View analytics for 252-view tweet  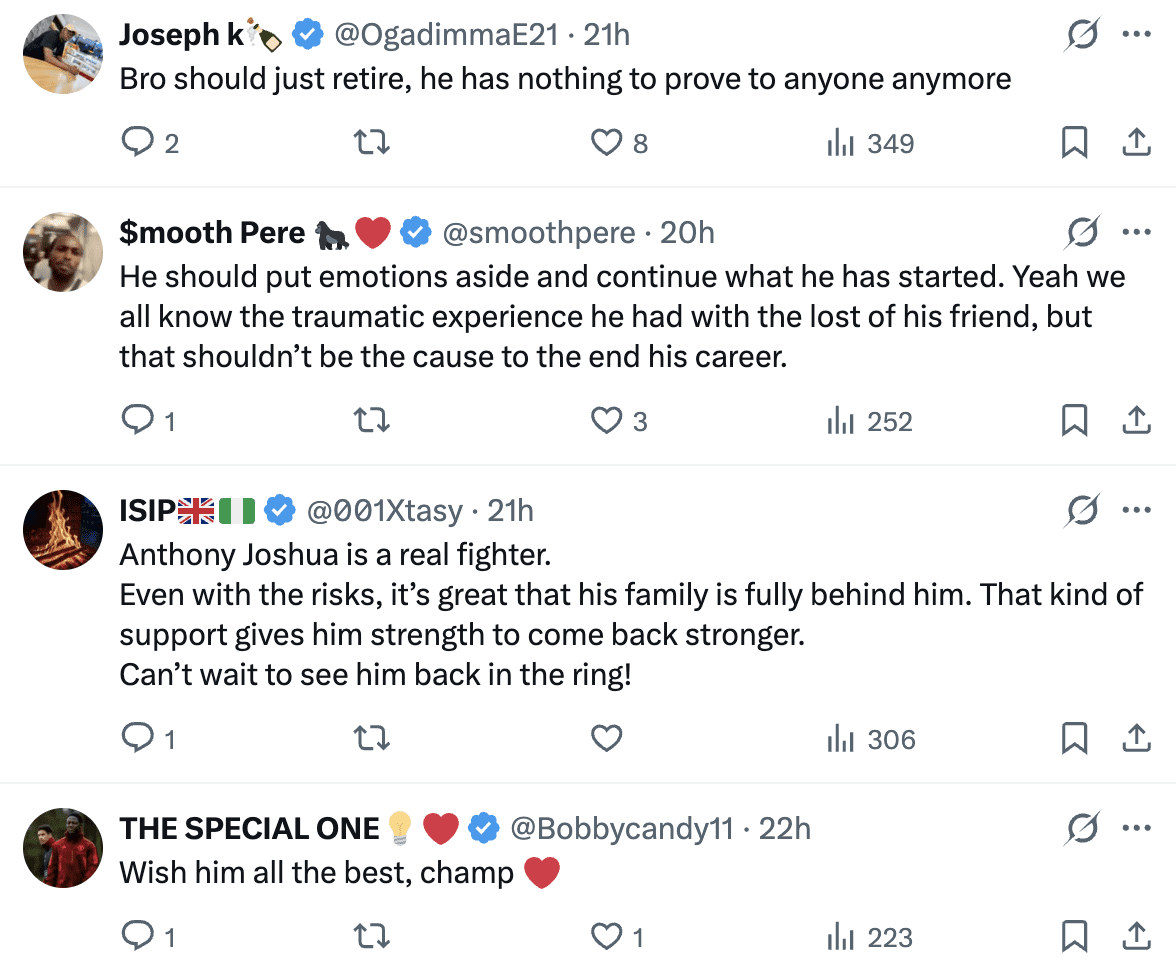870,422
